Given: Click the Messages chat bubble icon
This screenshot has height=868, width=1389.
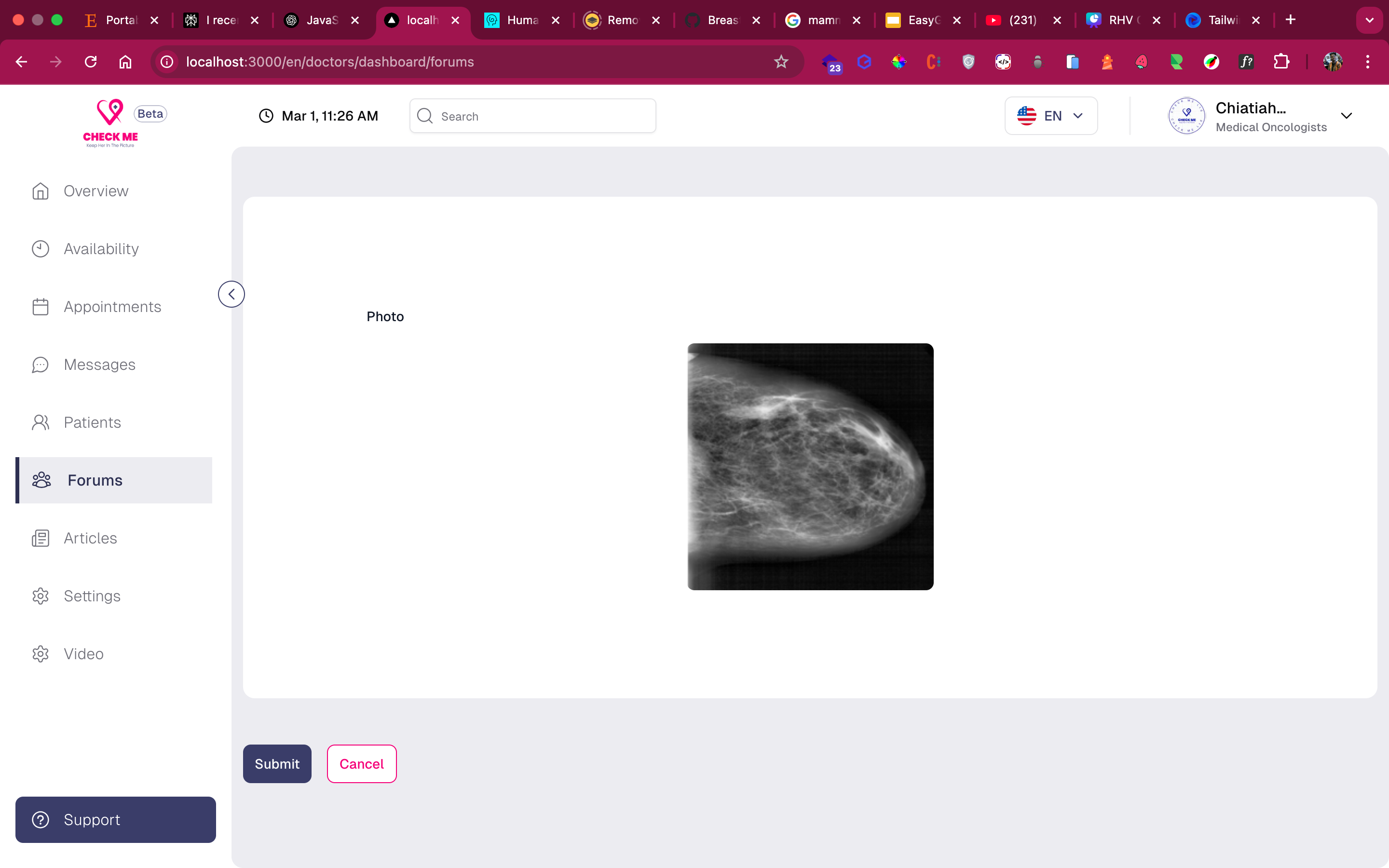Looking at the screenshot, I should [40, 365].
